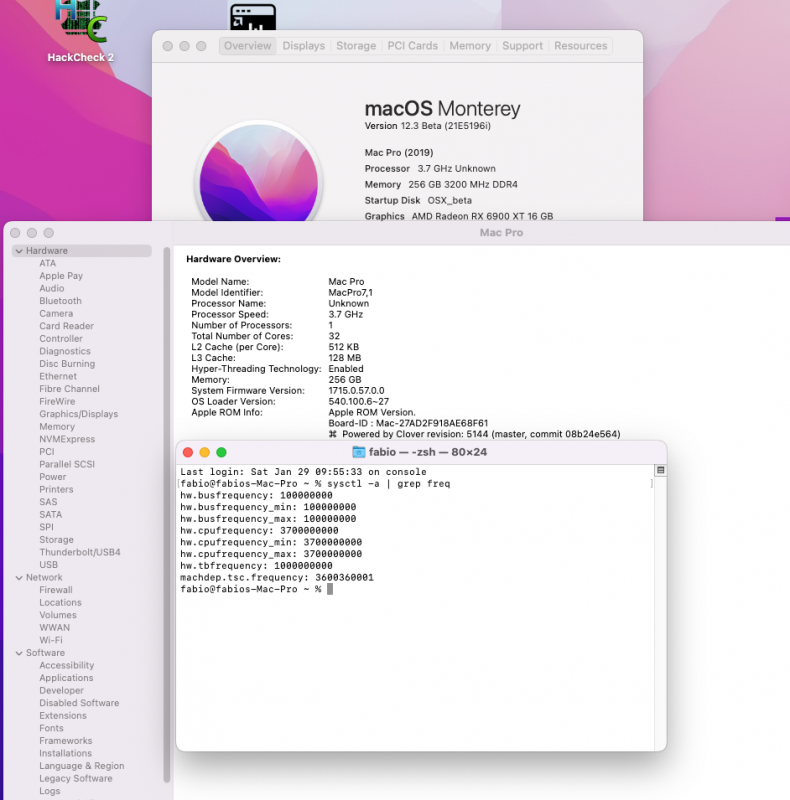This screenshot has width=790, height=800.
Task: Select USB in the sidebar
Action: pyautogui.click(x=48, y=565)
